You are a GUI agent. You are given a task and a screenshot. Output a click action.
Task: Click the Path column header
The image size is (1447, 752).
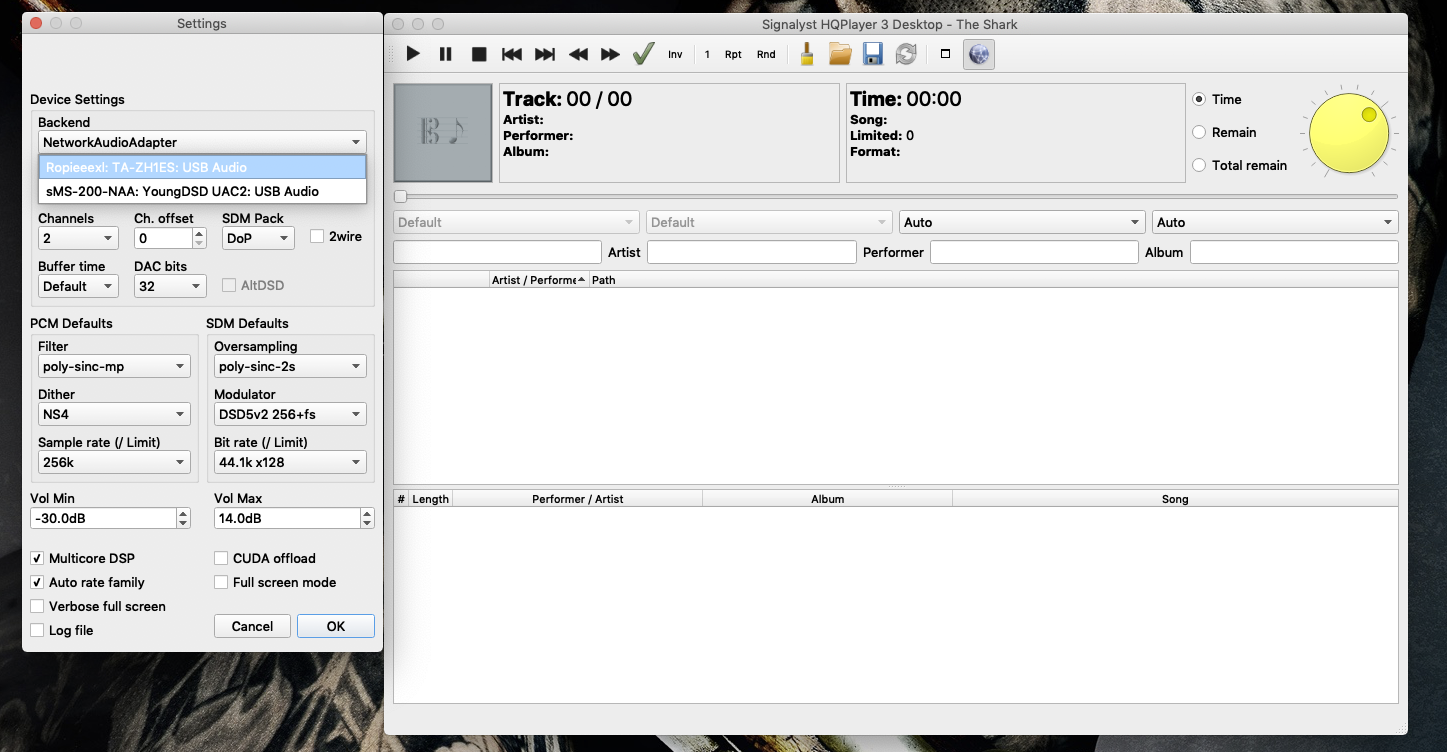[993, 280]
